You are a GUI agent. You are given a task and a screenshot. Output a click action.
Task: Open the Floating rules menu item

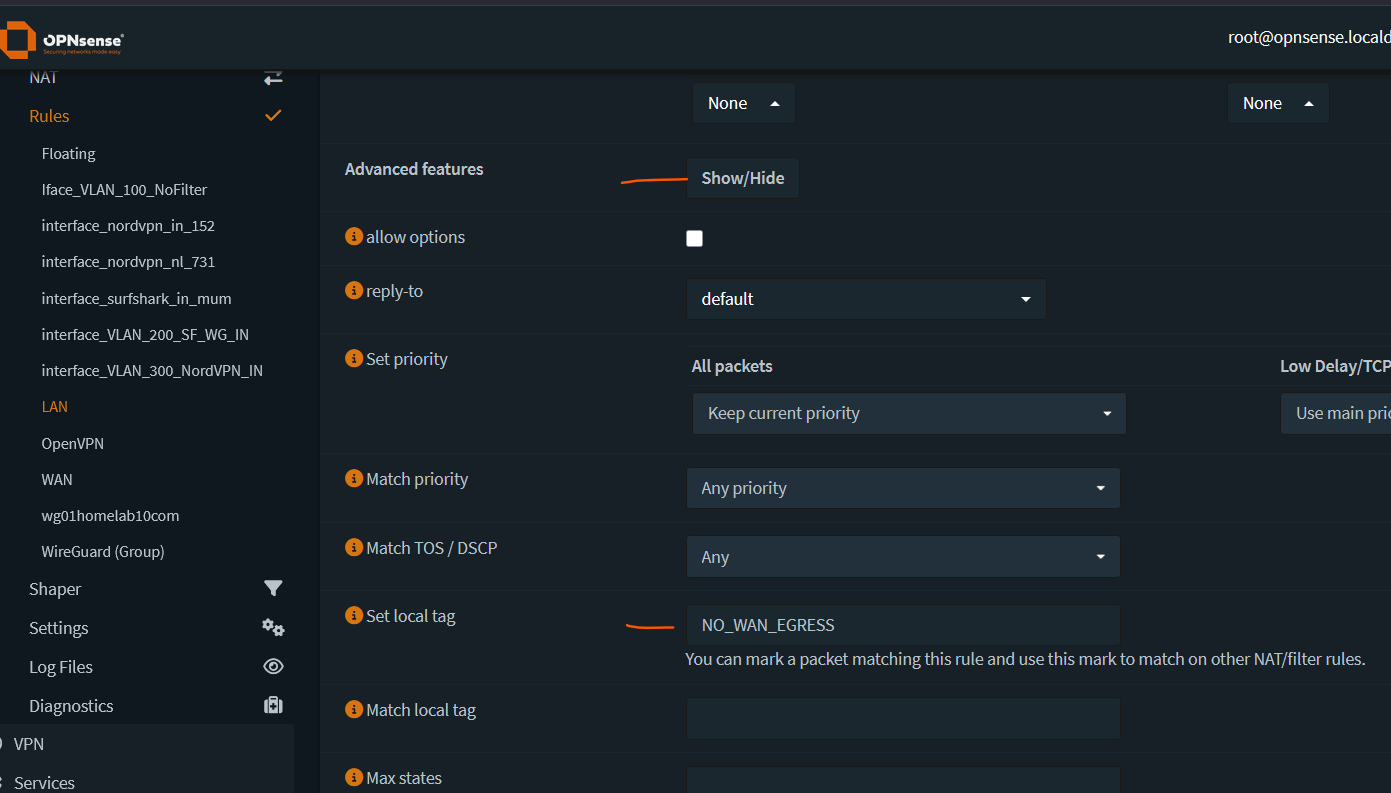[x=68, y=154]
